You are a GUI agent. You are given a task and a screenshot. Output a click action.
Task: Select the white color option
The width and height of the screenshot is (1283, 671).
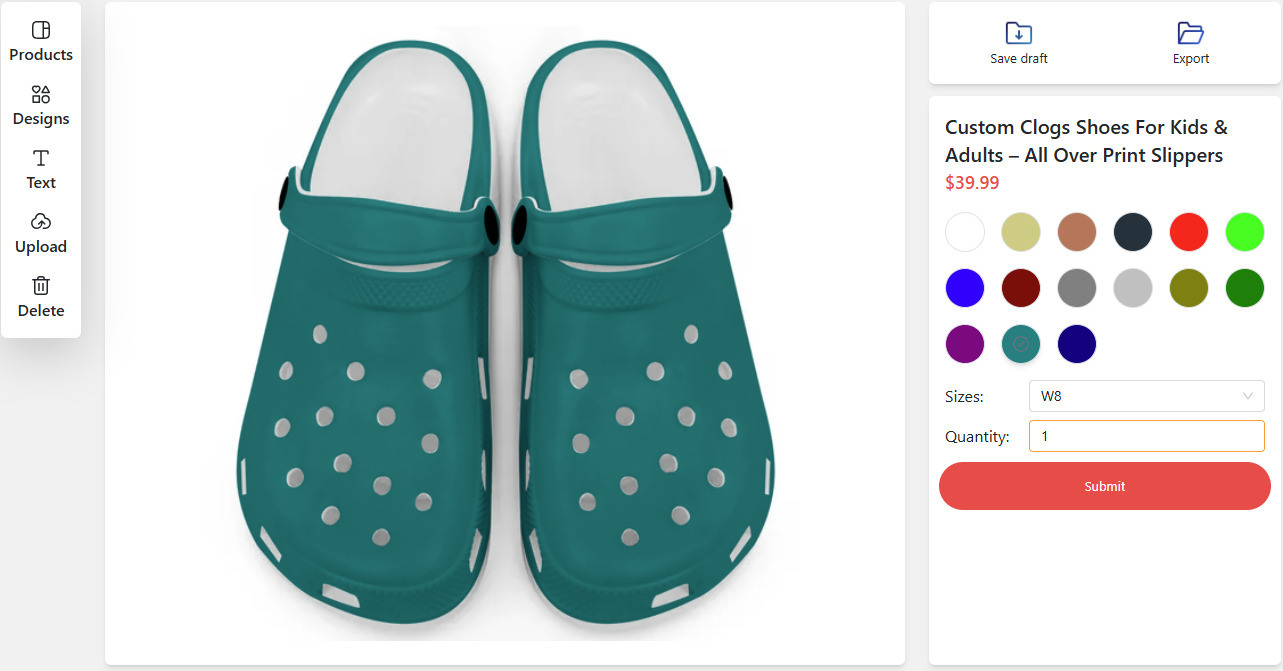964,231
